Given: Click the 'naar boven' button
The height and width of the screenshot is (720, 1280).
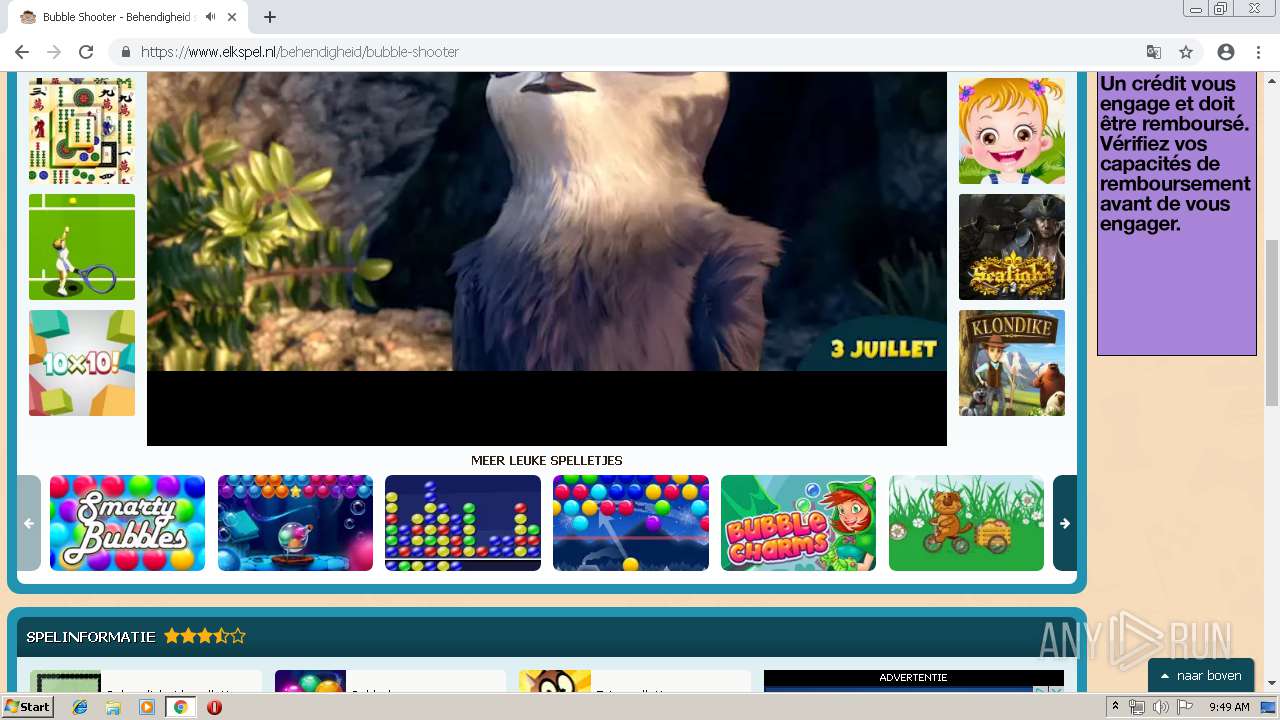Looking at the screenshot, I should 1201,676.
